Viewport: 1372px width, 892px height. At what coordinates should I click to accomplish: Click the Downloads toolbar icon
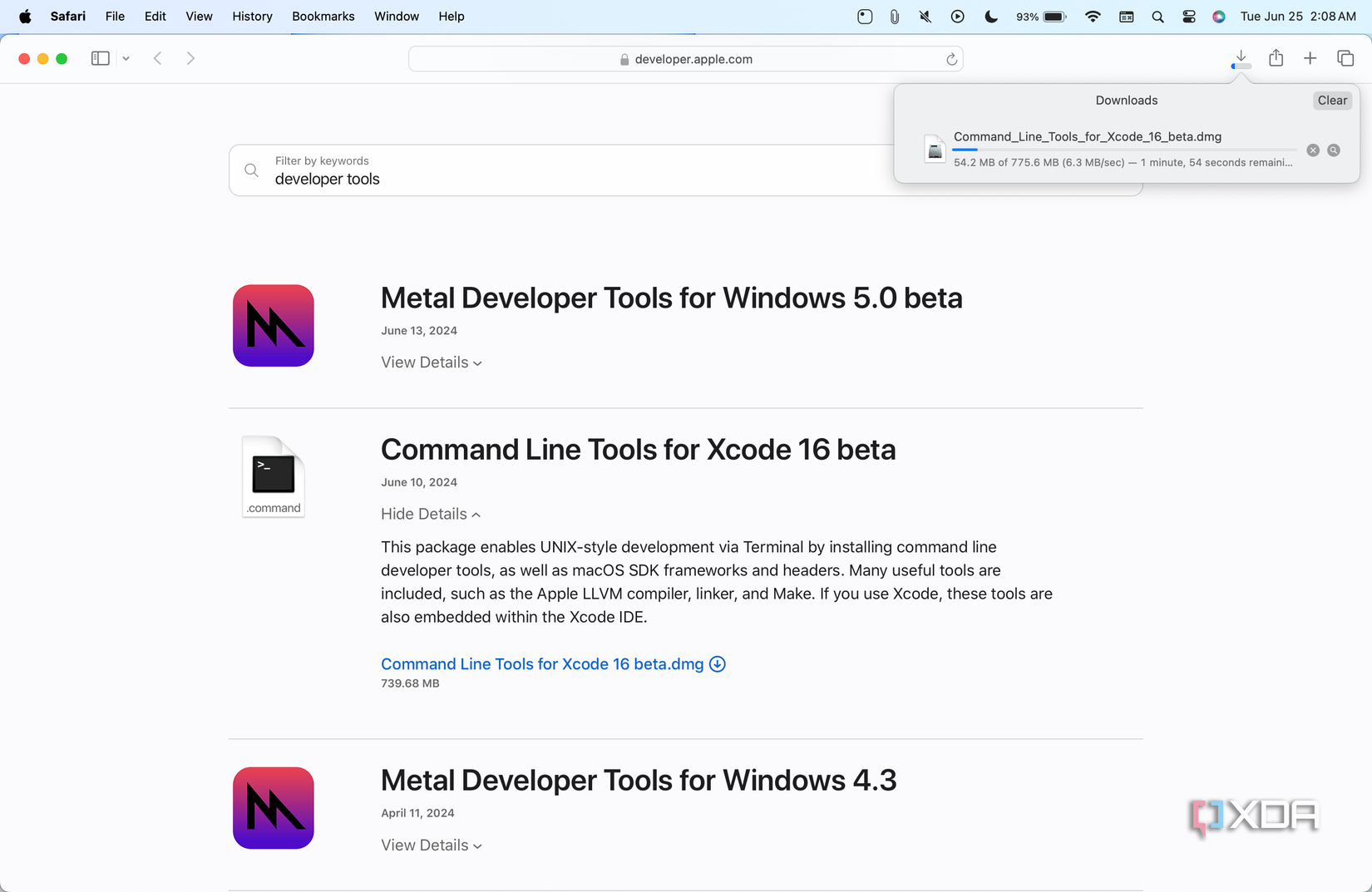(1240, 58)
